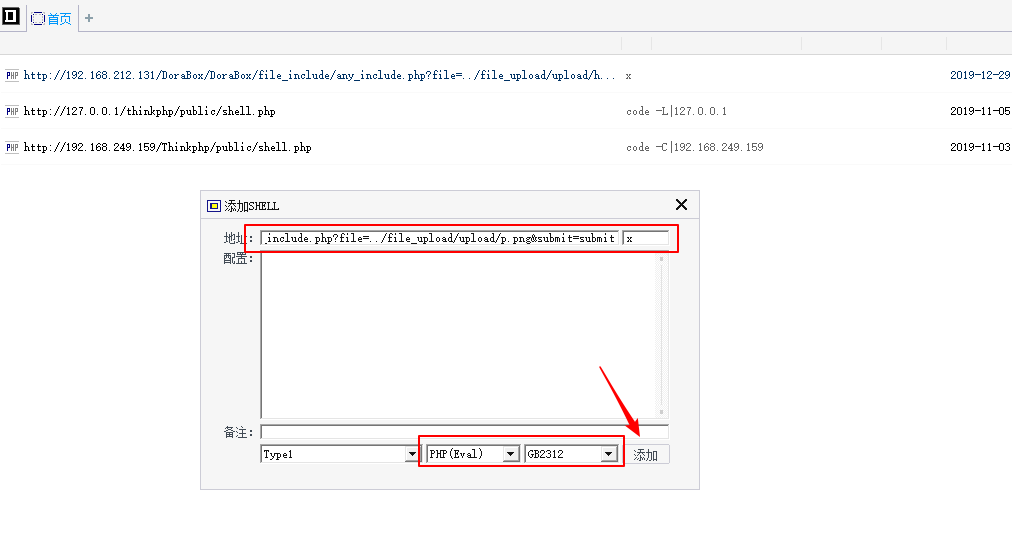Click the 备注 remarks input field

coord(464,432)
